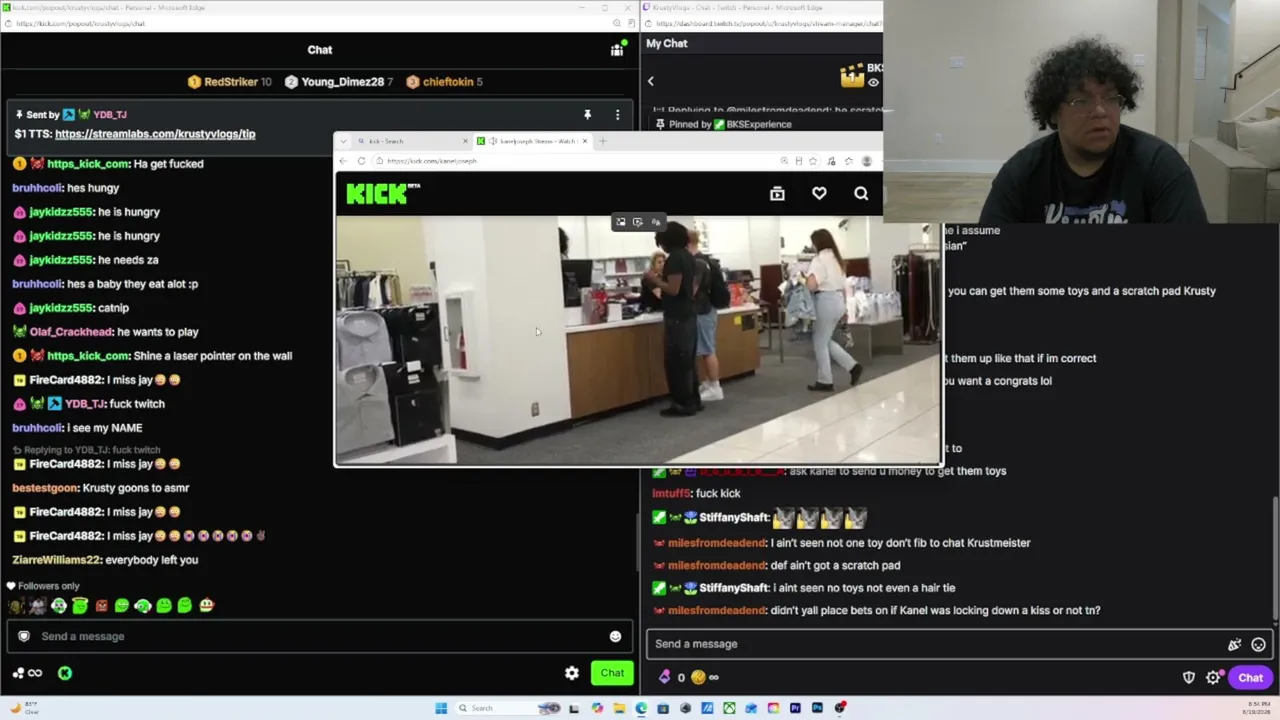This screenshot has height=720, width=1280.
Task: Click the green Kick K points icon
Action: [65, 673]
